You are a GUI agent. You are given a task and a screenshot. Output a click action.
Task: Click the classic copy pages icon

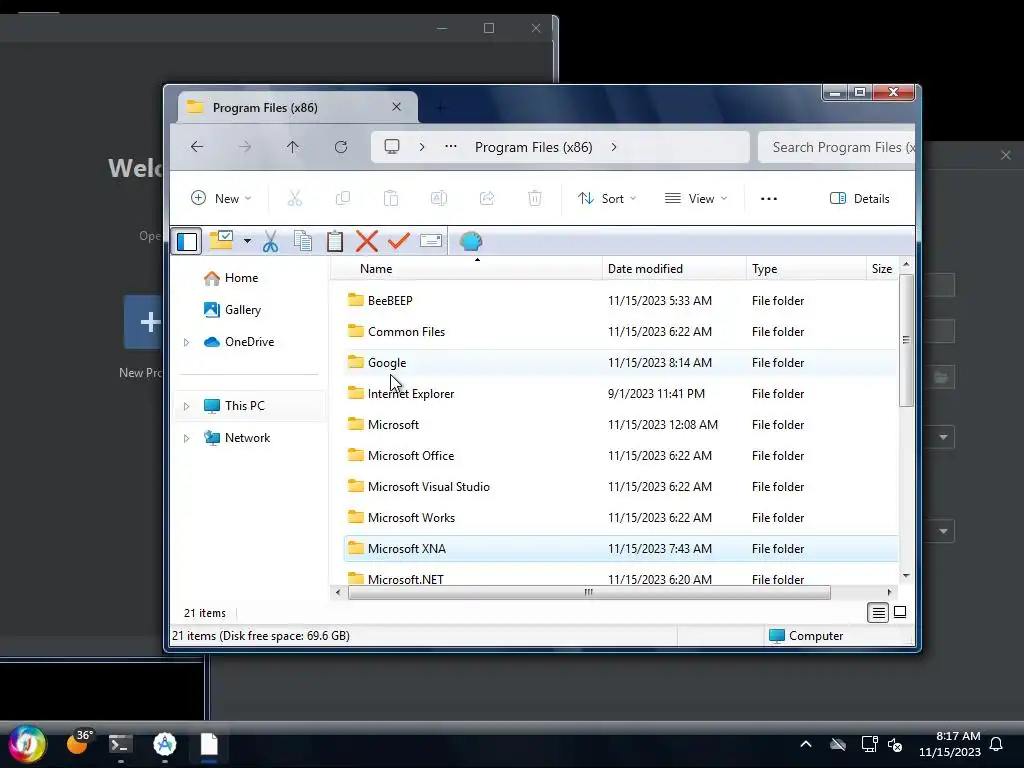(x=302, y=241)
